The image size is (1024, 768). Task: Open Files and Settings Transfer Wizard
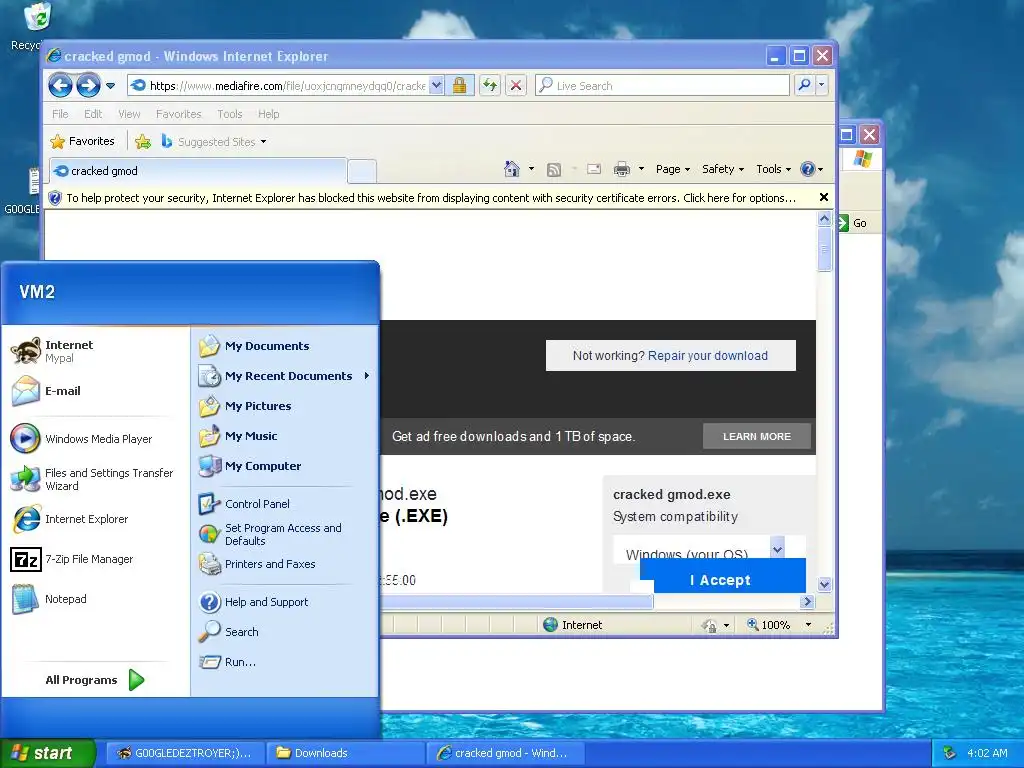coord(96,479)
